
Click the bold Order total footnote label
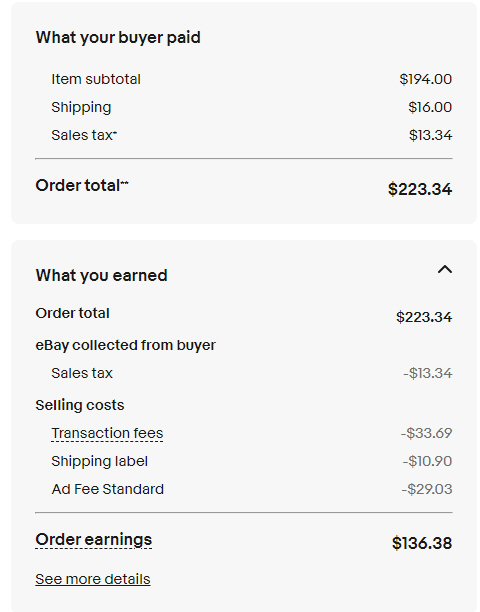pyautogui.click(x=82, y=186)
